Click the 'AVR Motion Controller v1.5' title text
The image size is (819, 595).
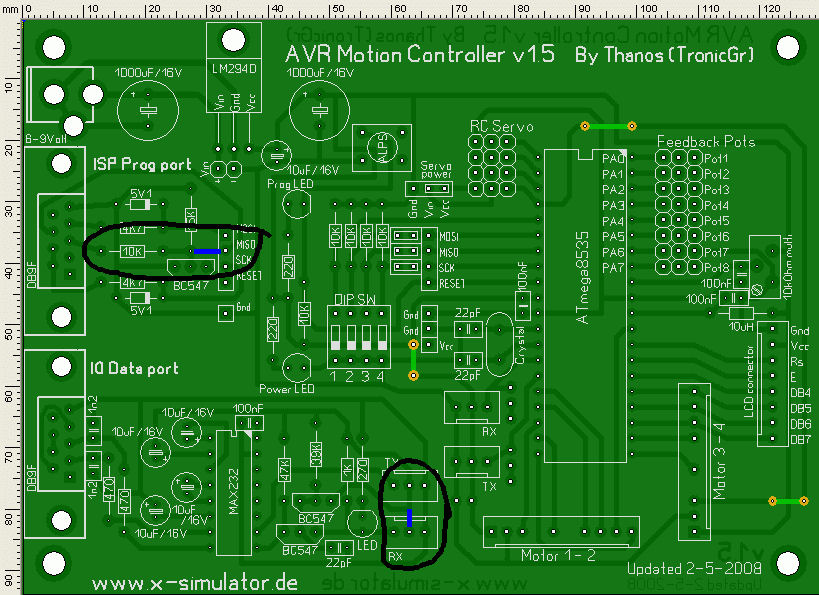pos(420,54)
